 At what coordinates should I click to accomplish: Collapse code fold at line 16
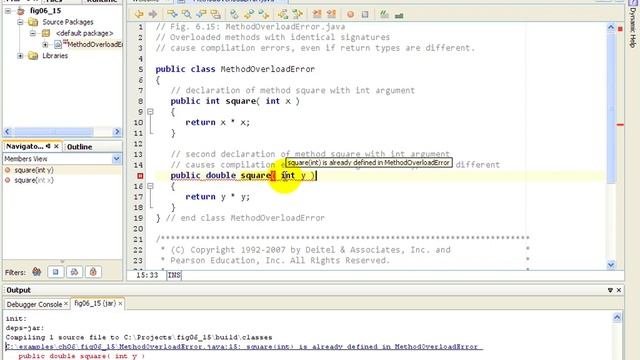[150, 186]
